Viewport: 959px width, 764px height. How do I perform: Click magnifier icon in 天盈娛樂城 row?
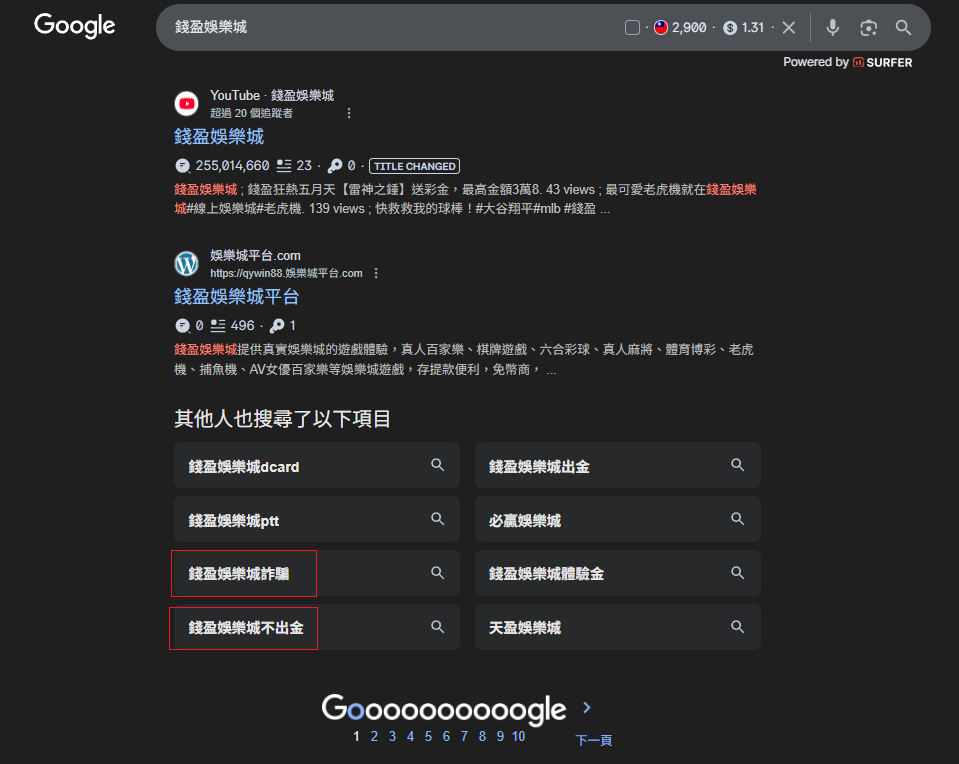738,626
